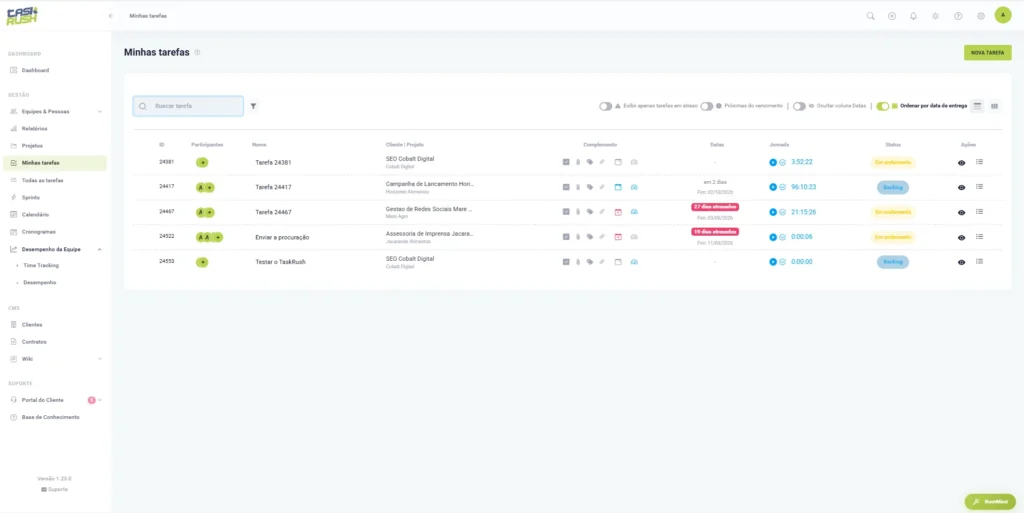Click the attachment clip icon for Tarefa 24381
The height and width of the screenshot is (513, 1024).
coord(577,163)
